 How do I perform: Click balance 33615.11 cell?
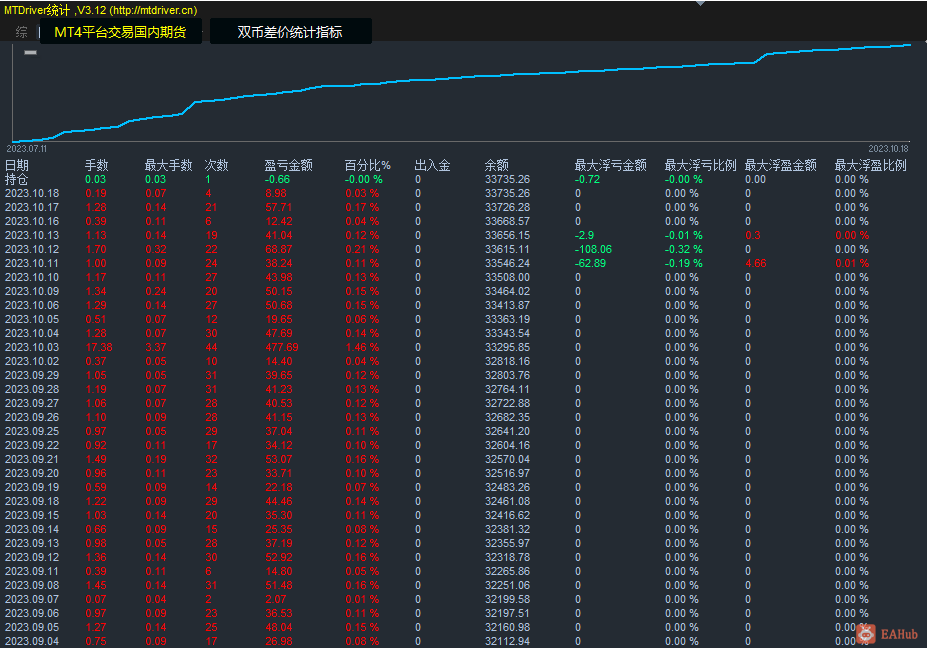tap(507, 249)
